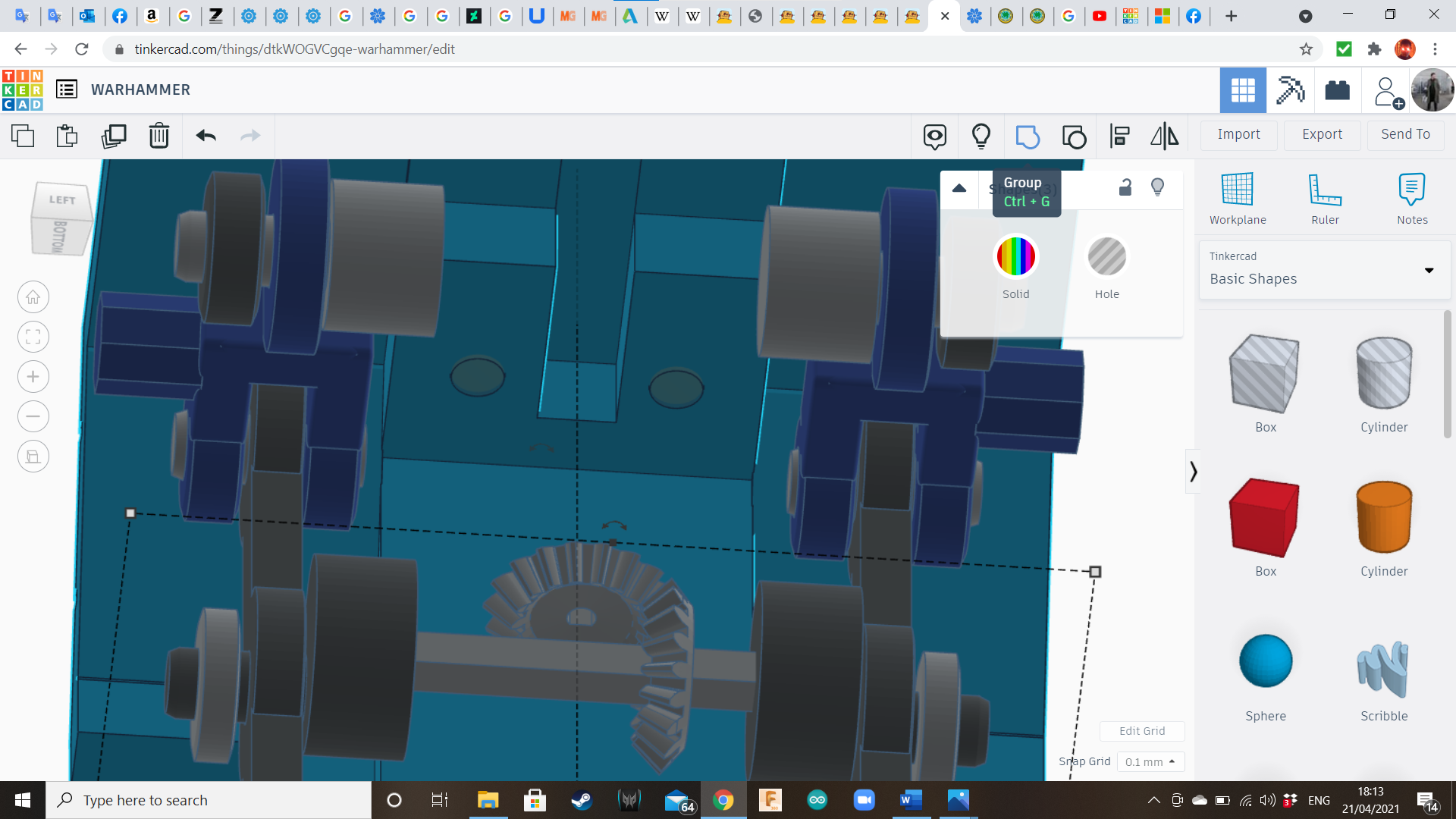Image resolution: width=1456 pixels, height=819 pixels.
Task: Open the Snap Grid 0.1 mm dropdown
Action: click(x=1150, y=761)
